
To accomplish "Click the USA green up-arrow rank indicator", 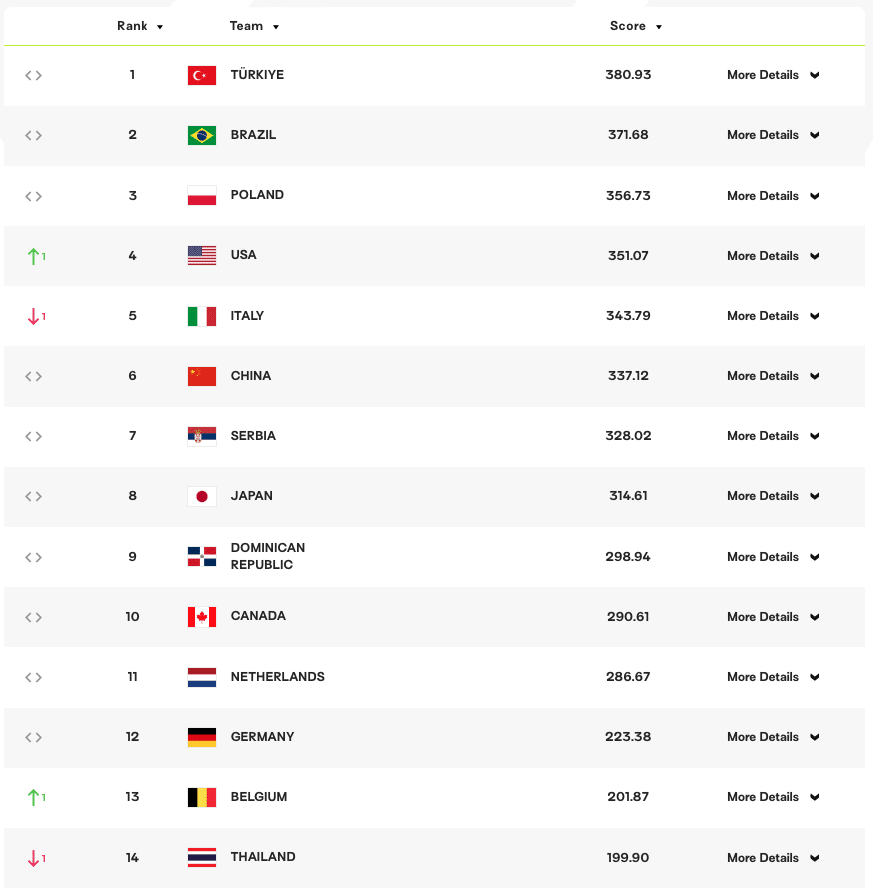I will pos(35,256).
